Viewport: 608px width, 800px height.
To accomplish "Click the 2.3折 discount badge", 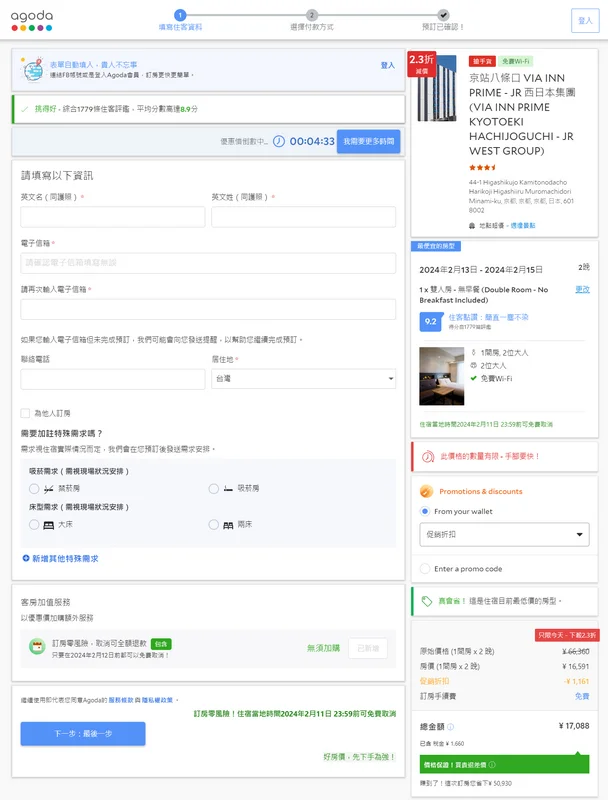I will [421, 63].
